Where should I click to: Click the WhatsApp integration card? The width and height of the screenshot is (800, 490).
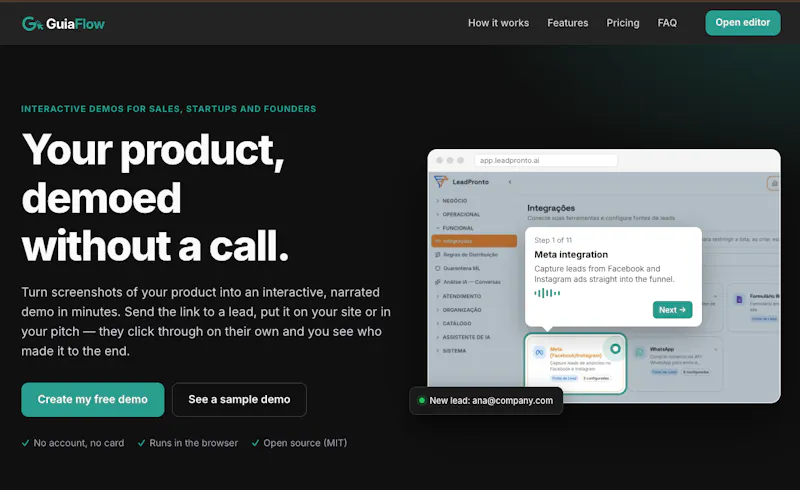coord(676,364)
